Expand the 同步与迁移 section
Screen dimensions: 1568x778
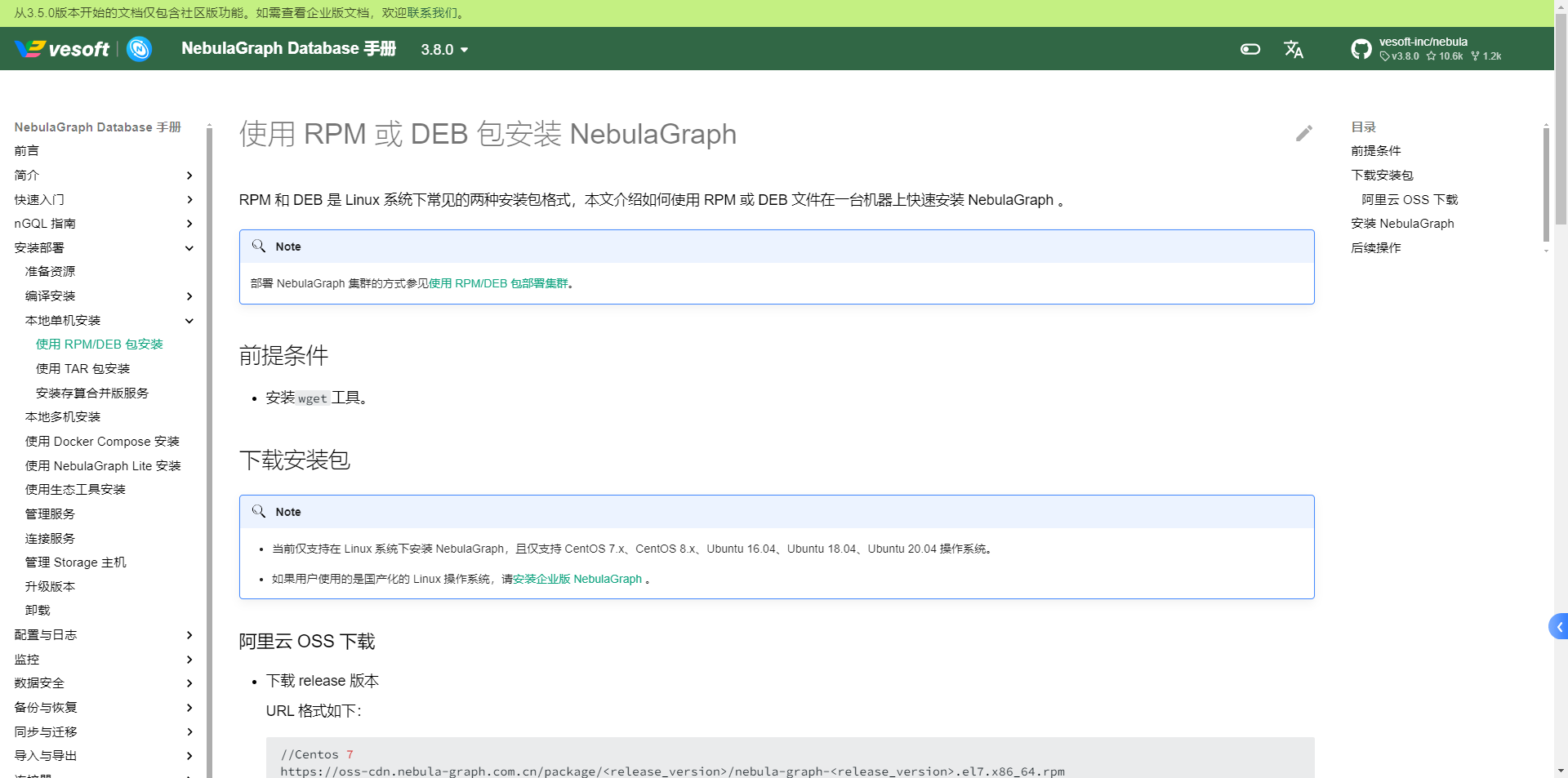[189, 732]
